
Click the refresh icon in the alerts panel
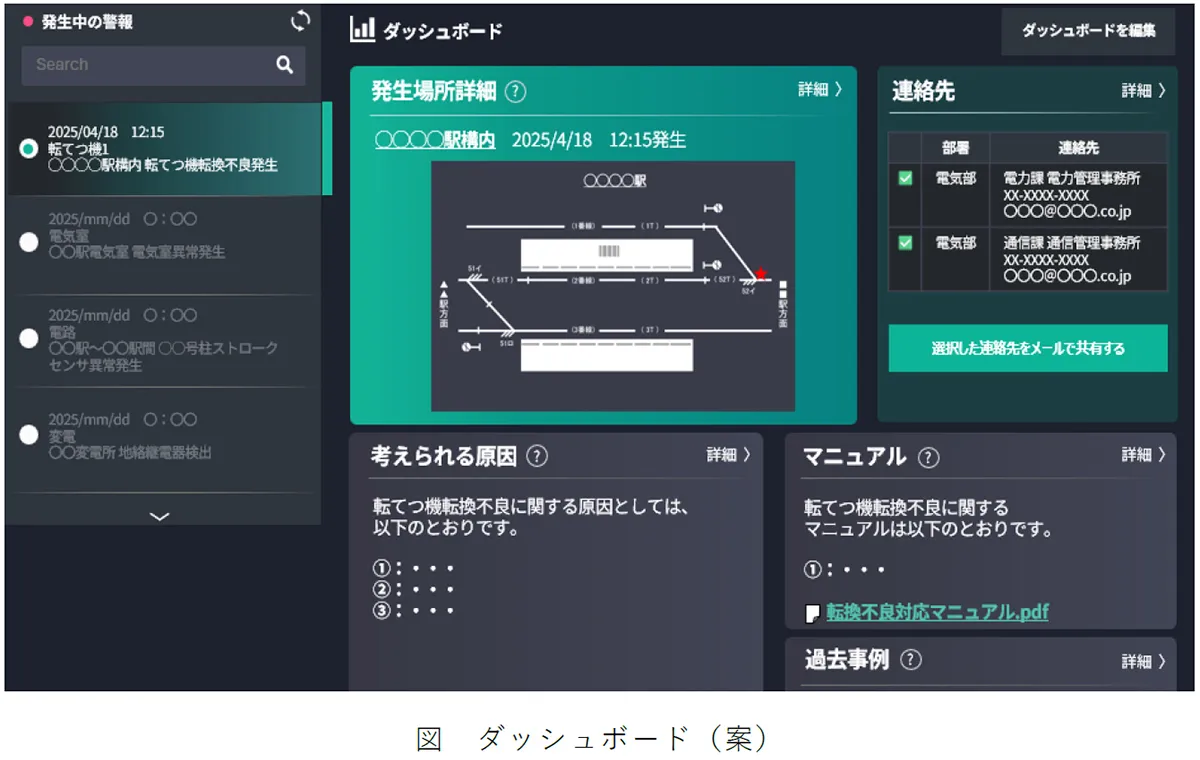[299, 20]
